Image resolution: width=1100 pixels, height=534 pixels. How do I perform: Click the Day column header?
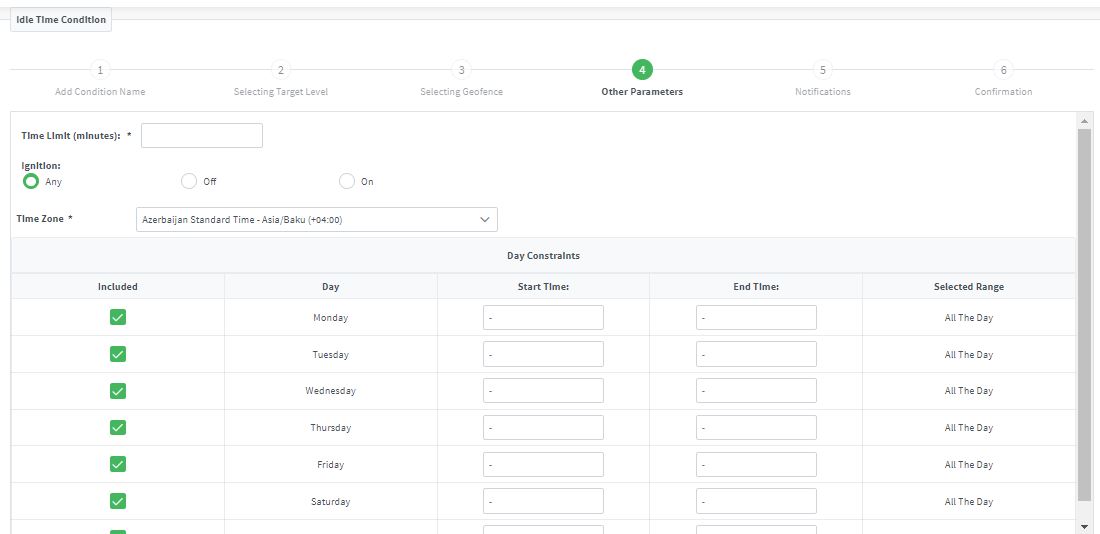pyautogui.click(x=330, y=286)
